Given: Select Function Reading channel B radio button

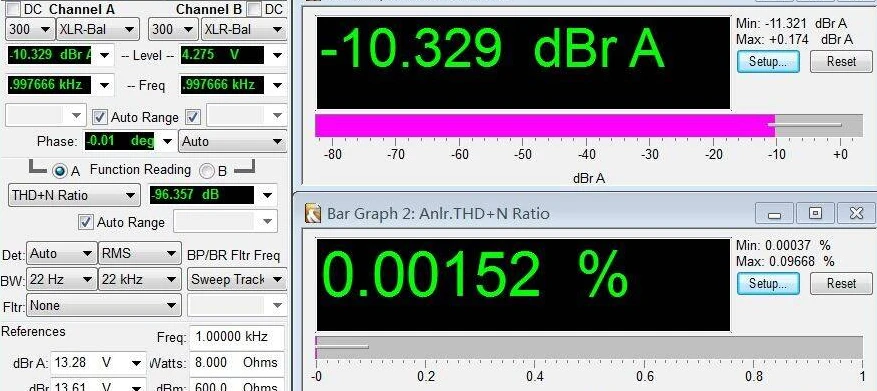Looking at the screenshot, I should click(207, 171).
